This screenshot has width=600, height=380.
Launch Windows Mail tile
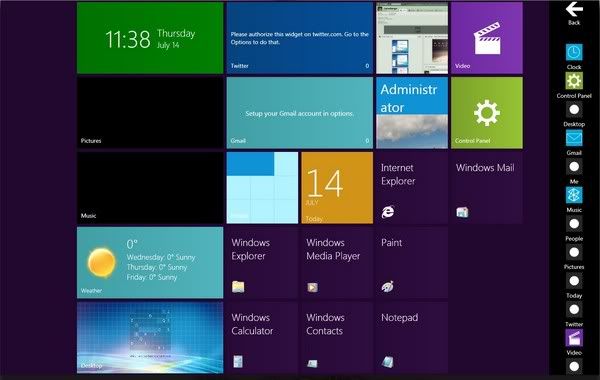click(487, 188)
